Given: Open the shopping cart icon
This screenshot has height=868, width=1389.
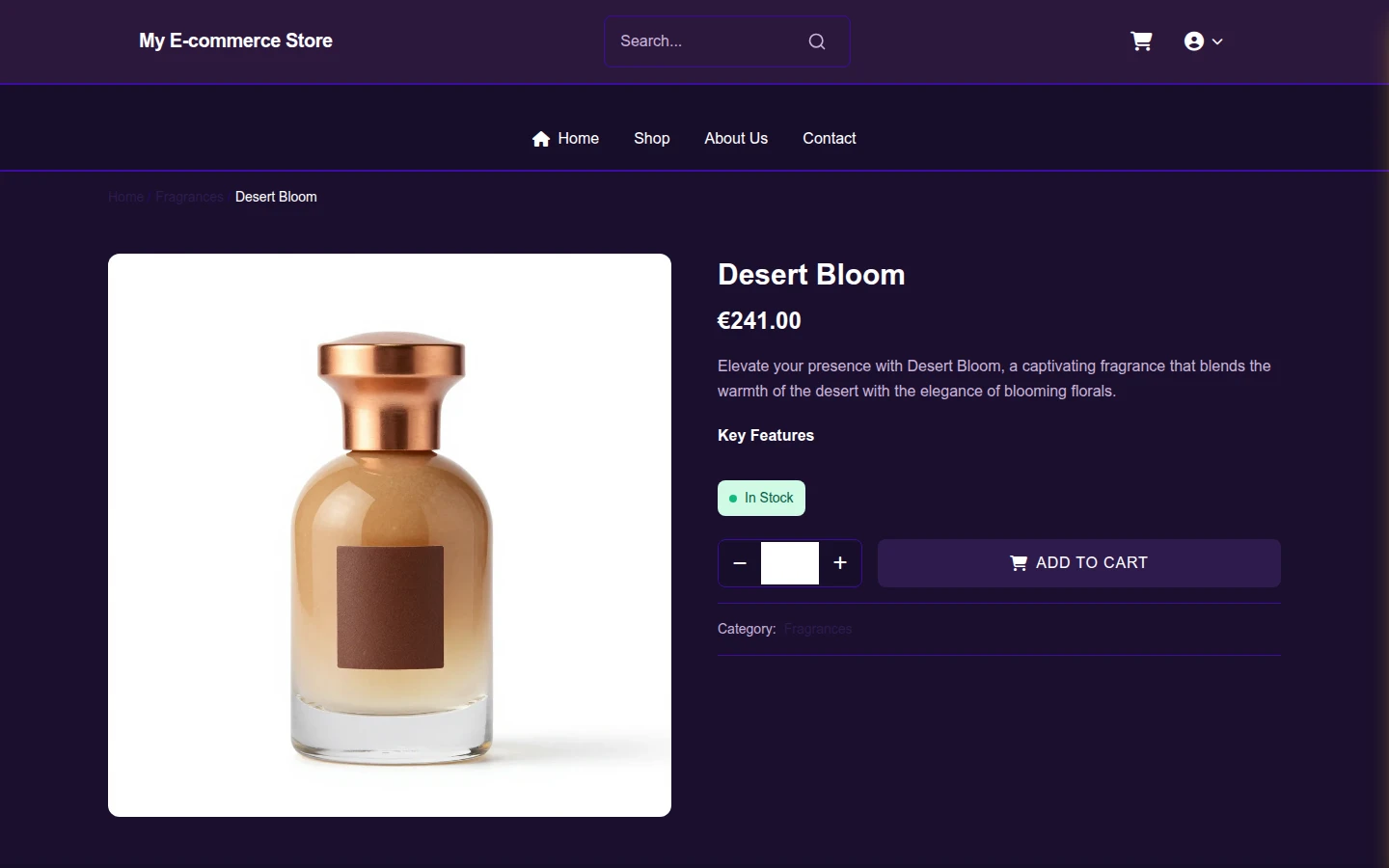Looking at the screenshot, I should click(x=1141, y=41).
